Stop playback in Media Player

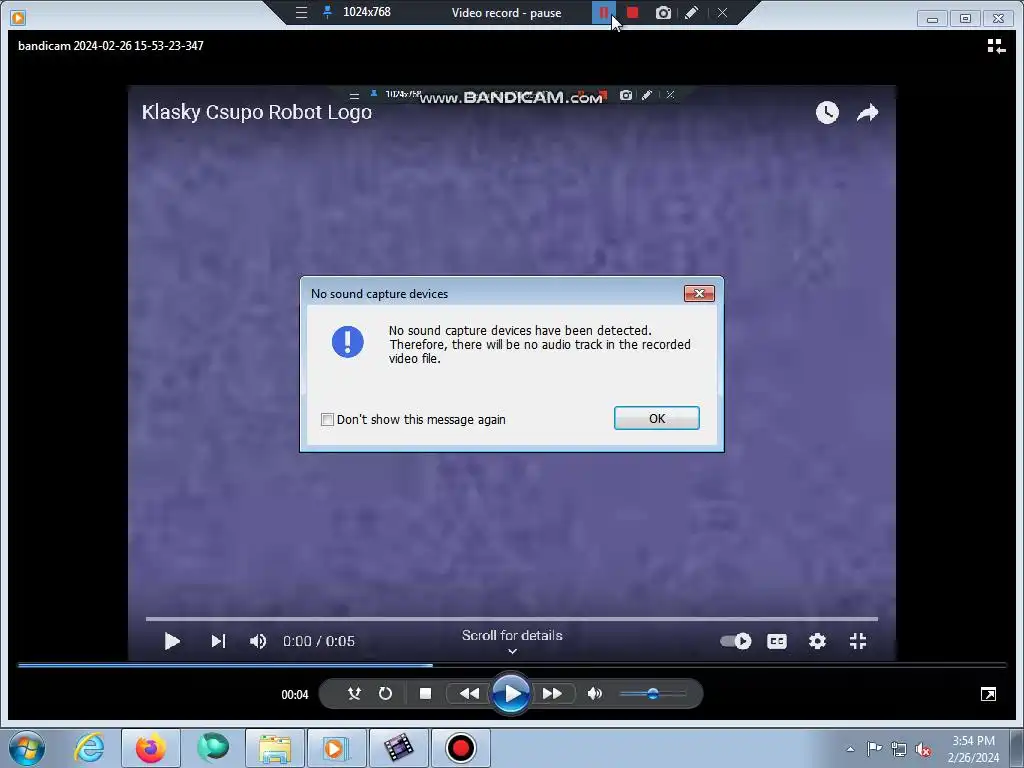425,694
